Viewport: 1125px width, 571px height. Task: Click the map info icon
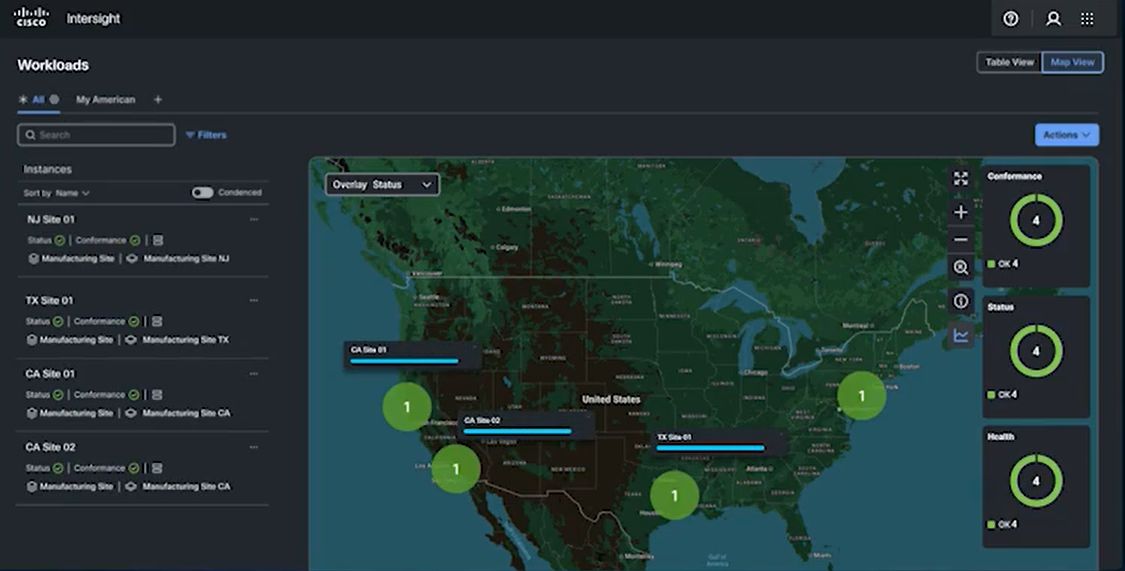961,301
